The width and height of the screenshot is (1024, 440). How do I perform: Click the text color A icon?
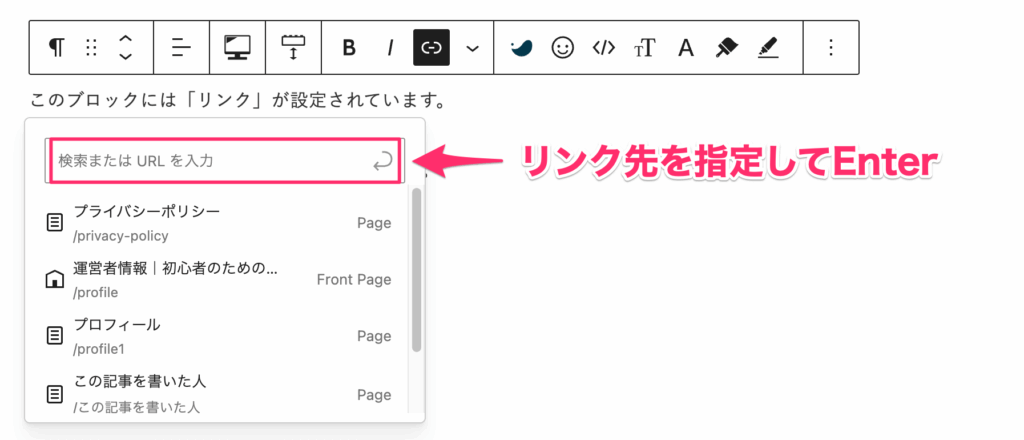685,48
